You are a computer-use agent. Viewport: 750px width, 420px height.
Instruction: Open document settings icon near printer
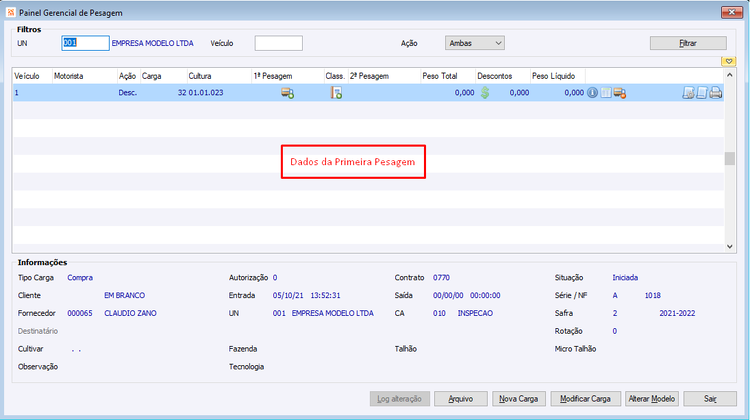(x=688, y=93)
